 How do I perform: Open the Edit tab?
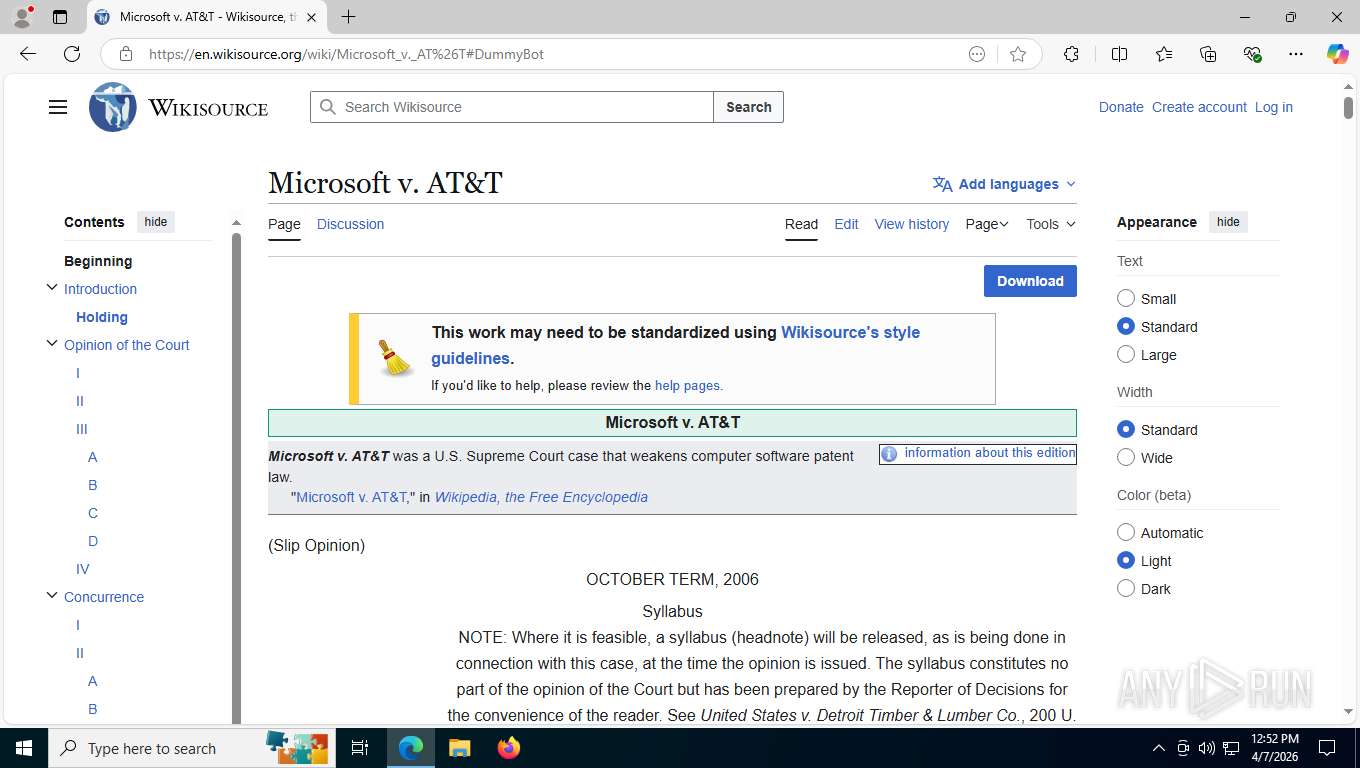coord(846,224)
